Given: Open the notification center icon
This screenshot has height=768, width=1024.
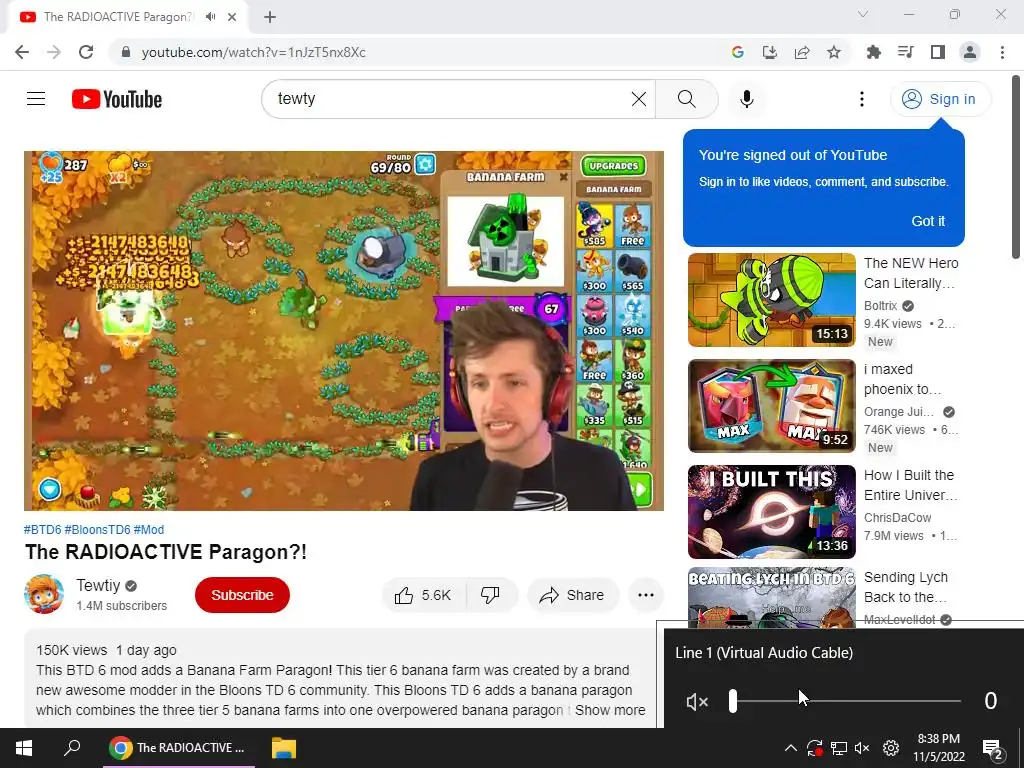Looking at the screenshot, I should pyautogui.click(x=992, y=748).
